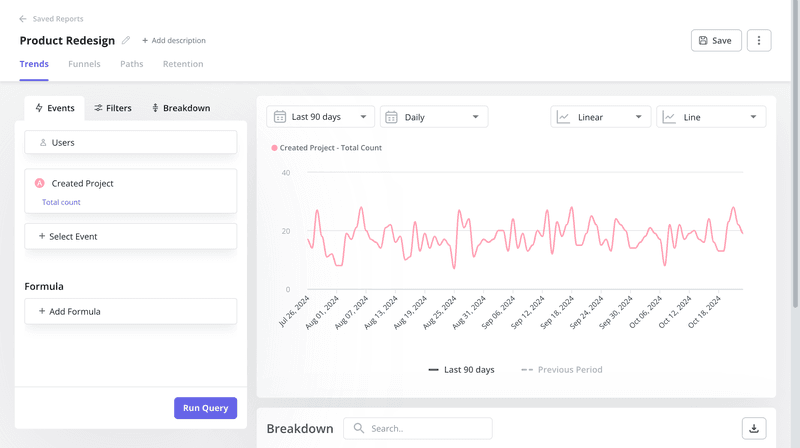Switch to the Funnels tab

84,64
